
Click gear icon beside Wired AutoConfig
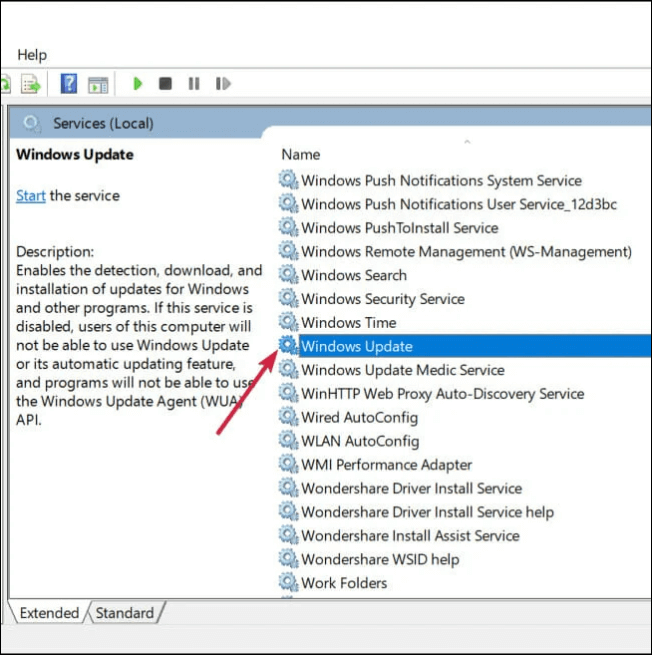(x=289, y=416)
